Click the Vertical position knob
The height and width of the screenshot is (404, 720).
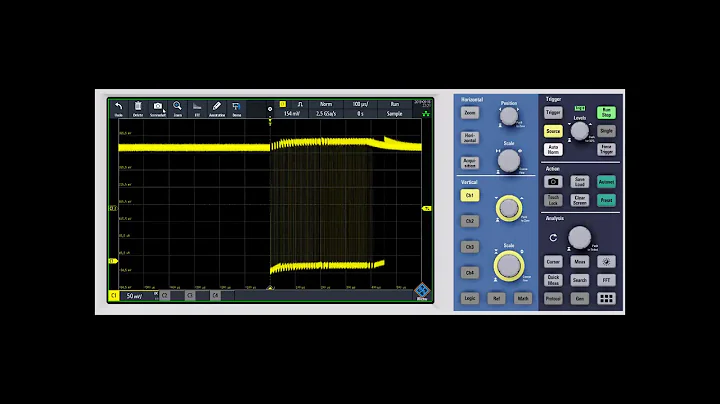pyautogui.click(x=509, y=208)
